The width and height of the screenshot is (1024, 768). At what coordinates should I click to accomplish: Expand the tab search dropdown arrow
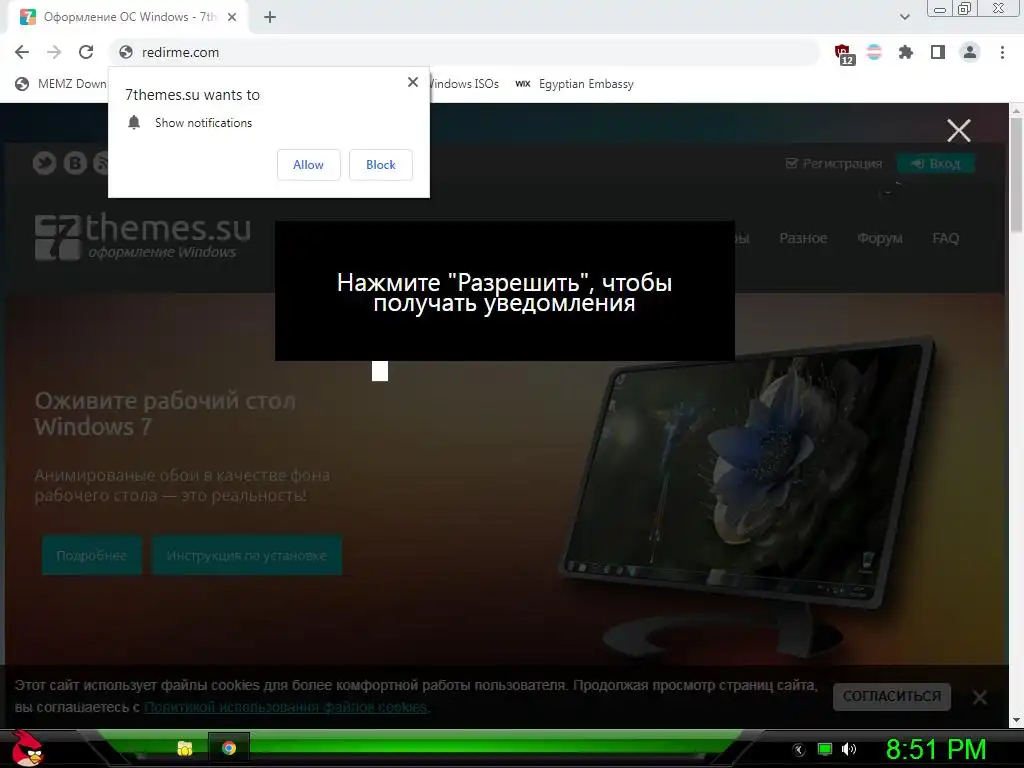(x=904, y=17)
